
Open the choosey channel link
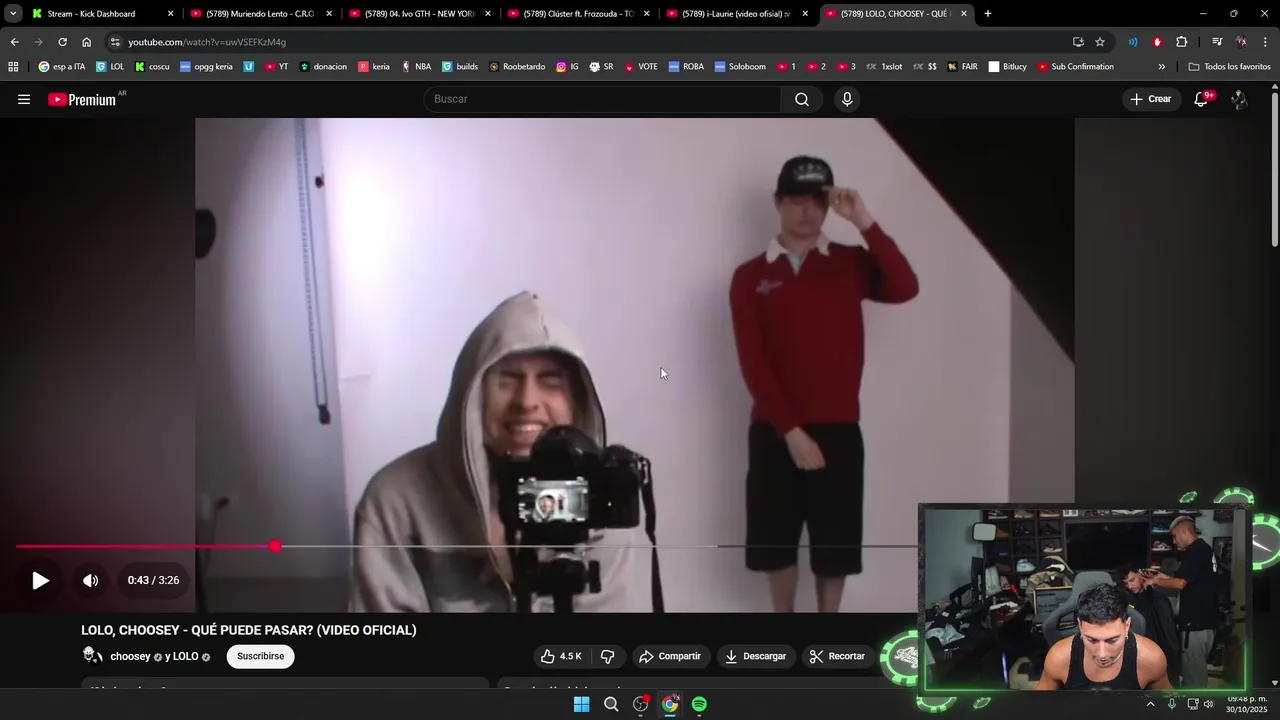pos(130,657)
